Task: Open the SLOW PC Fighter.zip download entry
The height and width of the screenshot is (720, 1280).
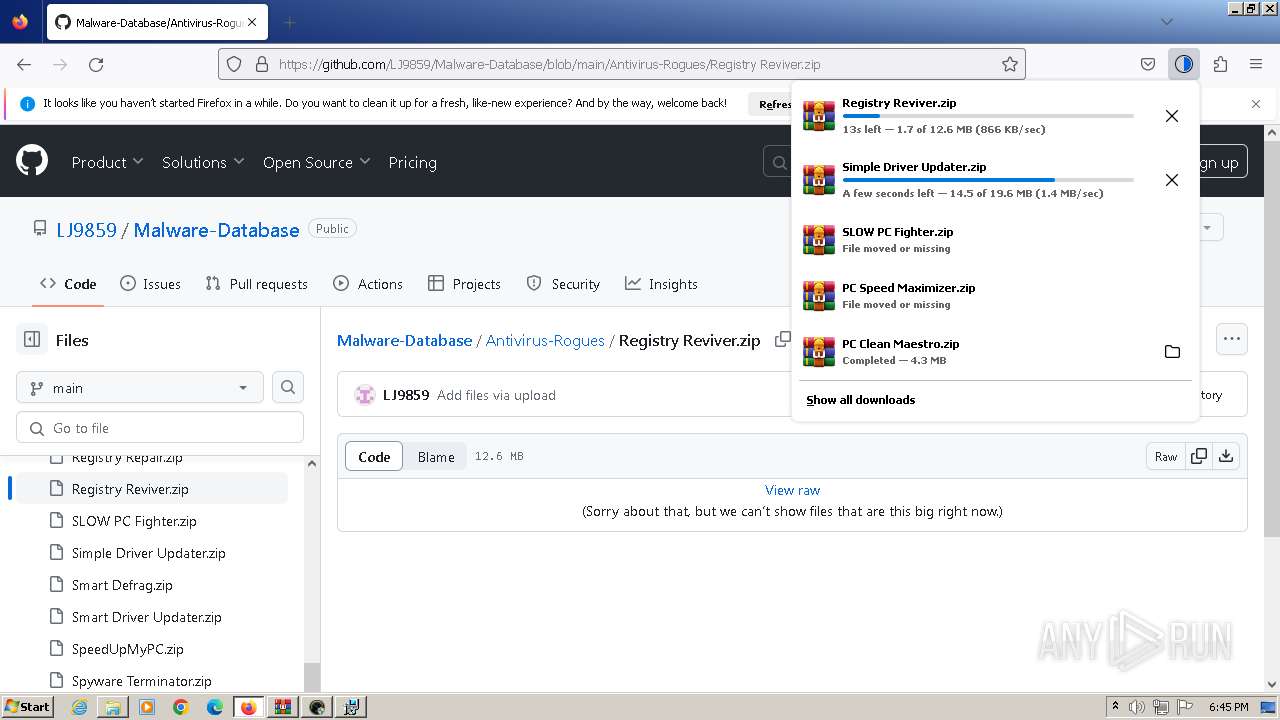Action: click(x=995, y=239)
